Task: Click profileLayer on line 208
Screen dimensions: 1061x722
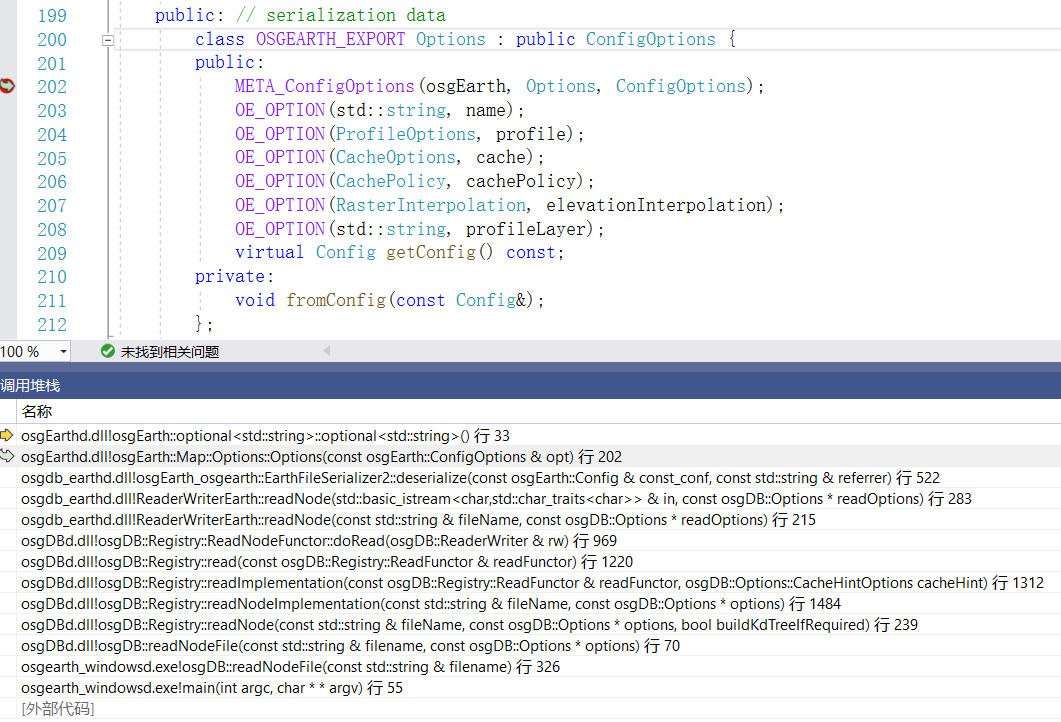Action: pyautogui.click(x=525, y=229)
